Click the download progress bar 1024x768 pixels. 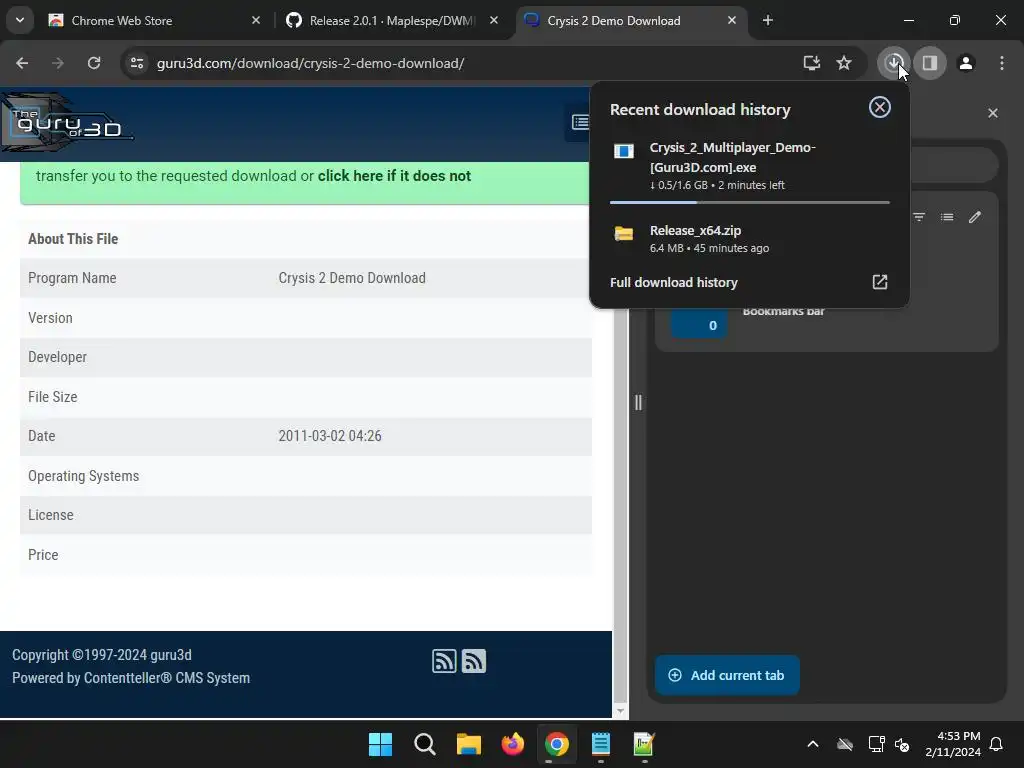point(750,202)
